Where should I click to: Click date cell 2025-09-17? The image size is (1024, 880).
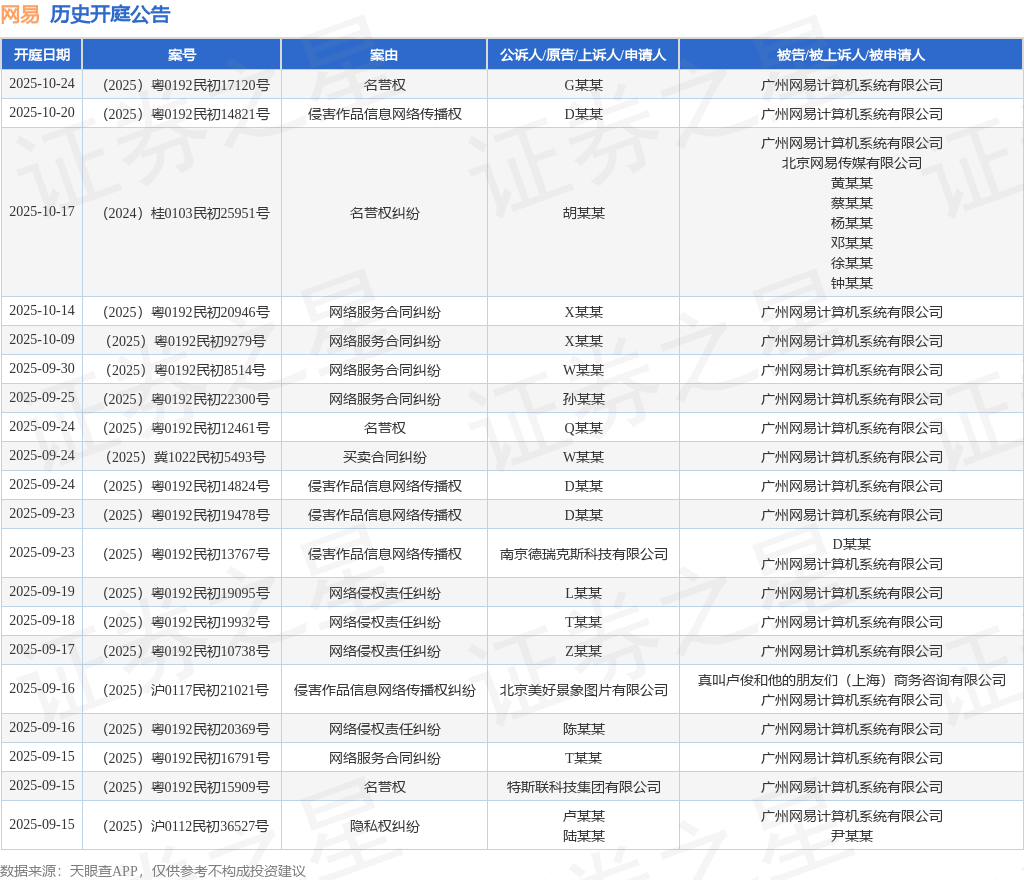[x=42, y=650]
